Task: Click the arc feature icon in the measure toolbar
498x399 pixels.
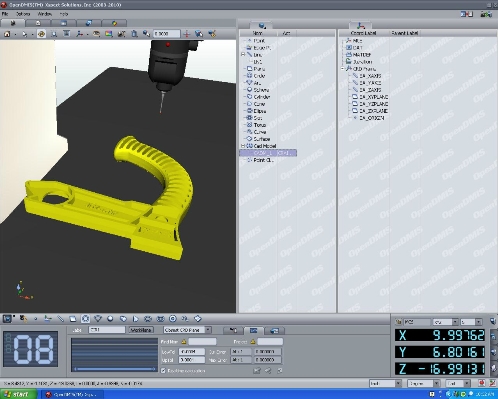Action: 98,319
